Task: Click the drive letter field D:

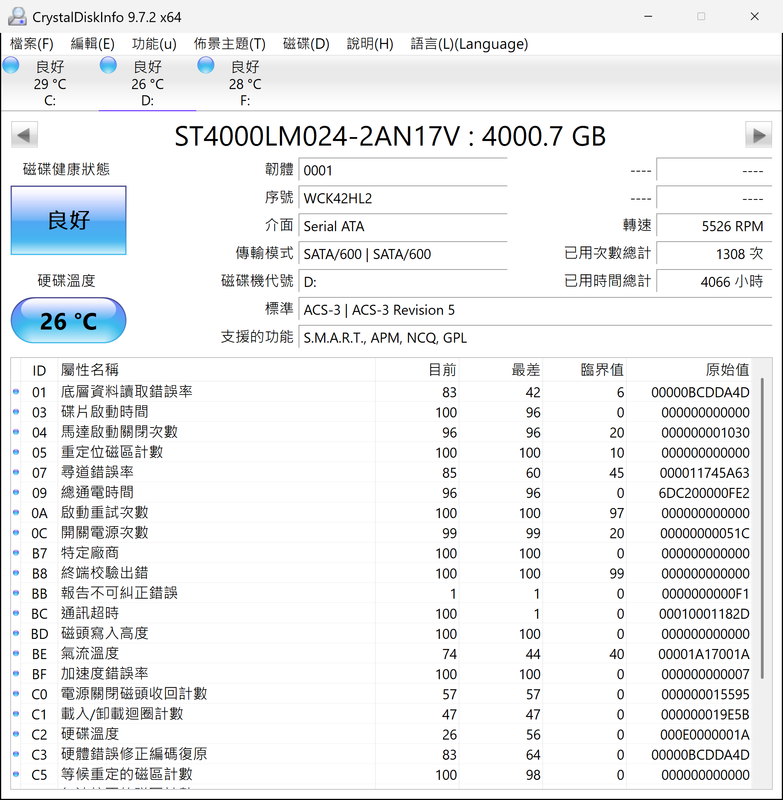Action: pos(403,282)
